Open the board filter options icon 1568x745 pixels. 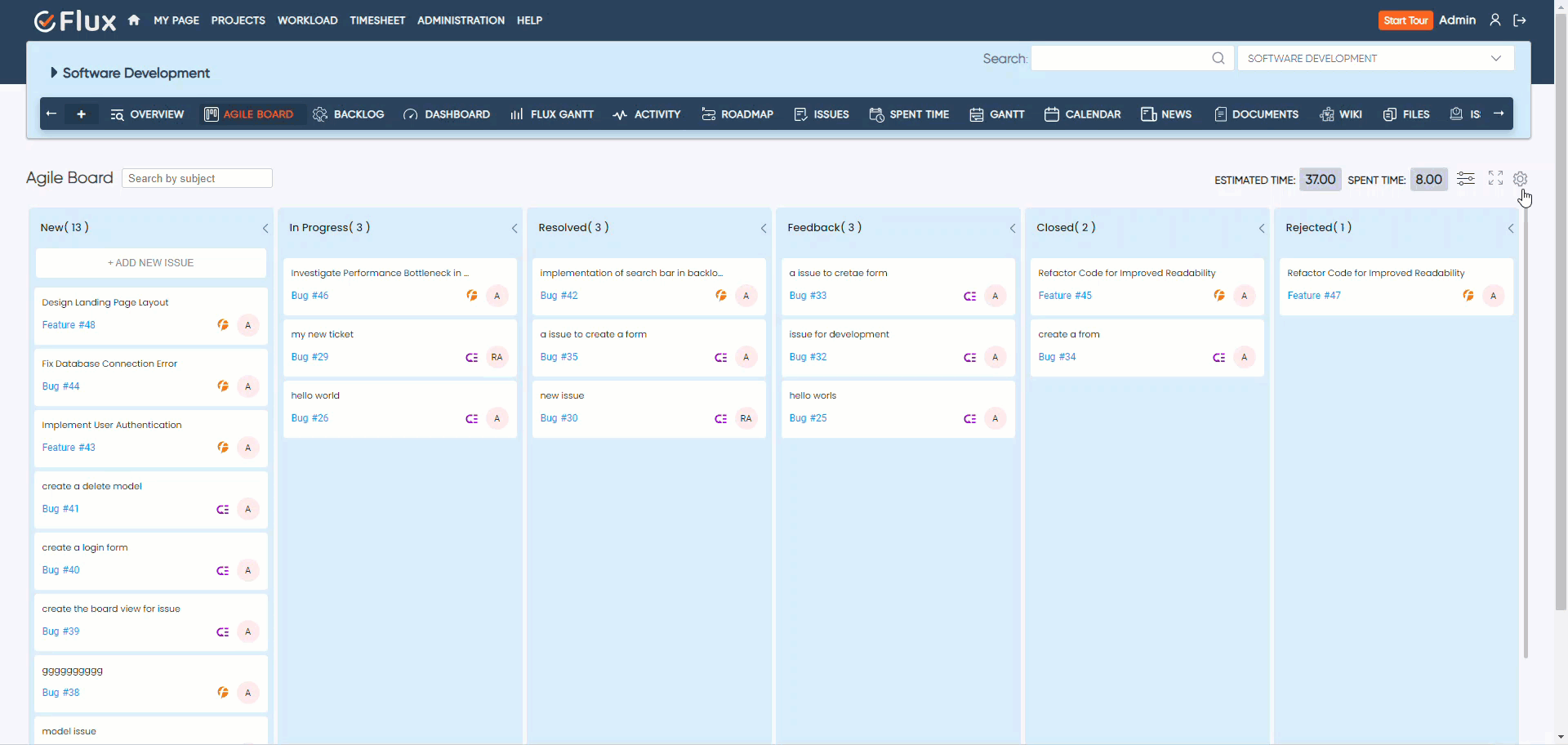click(x=1466, y=179)
